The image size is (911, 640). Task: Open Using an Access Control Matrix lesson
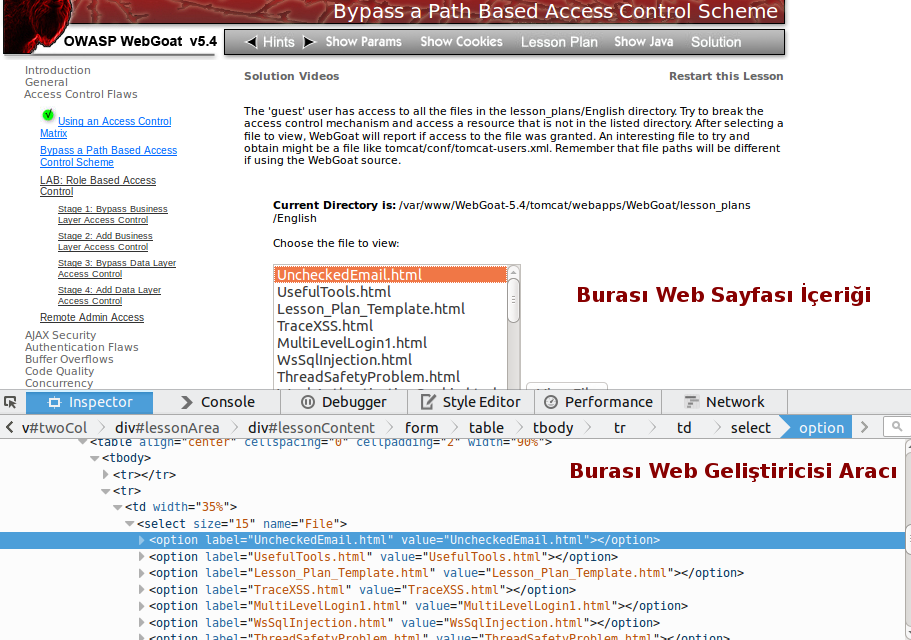point(106,127)
